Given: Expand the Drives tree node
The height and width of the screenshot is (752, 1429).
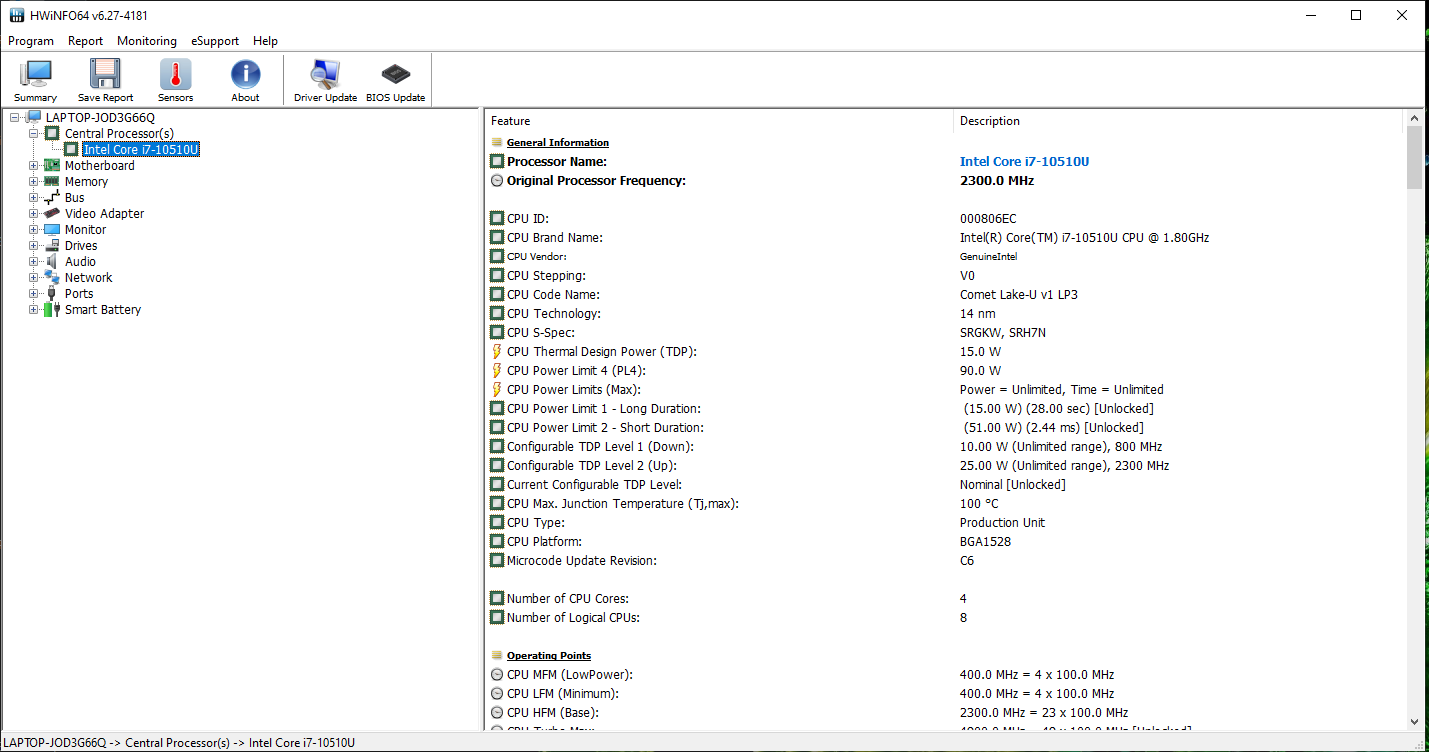Looking at the screenshot, I should coord(33,246).
